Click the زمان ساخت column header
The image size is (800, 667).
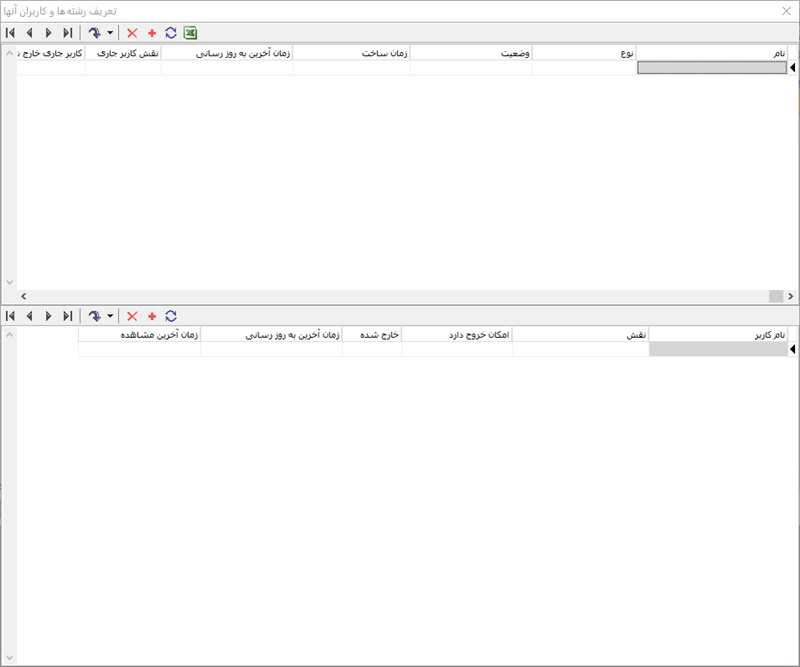(351, 53)
